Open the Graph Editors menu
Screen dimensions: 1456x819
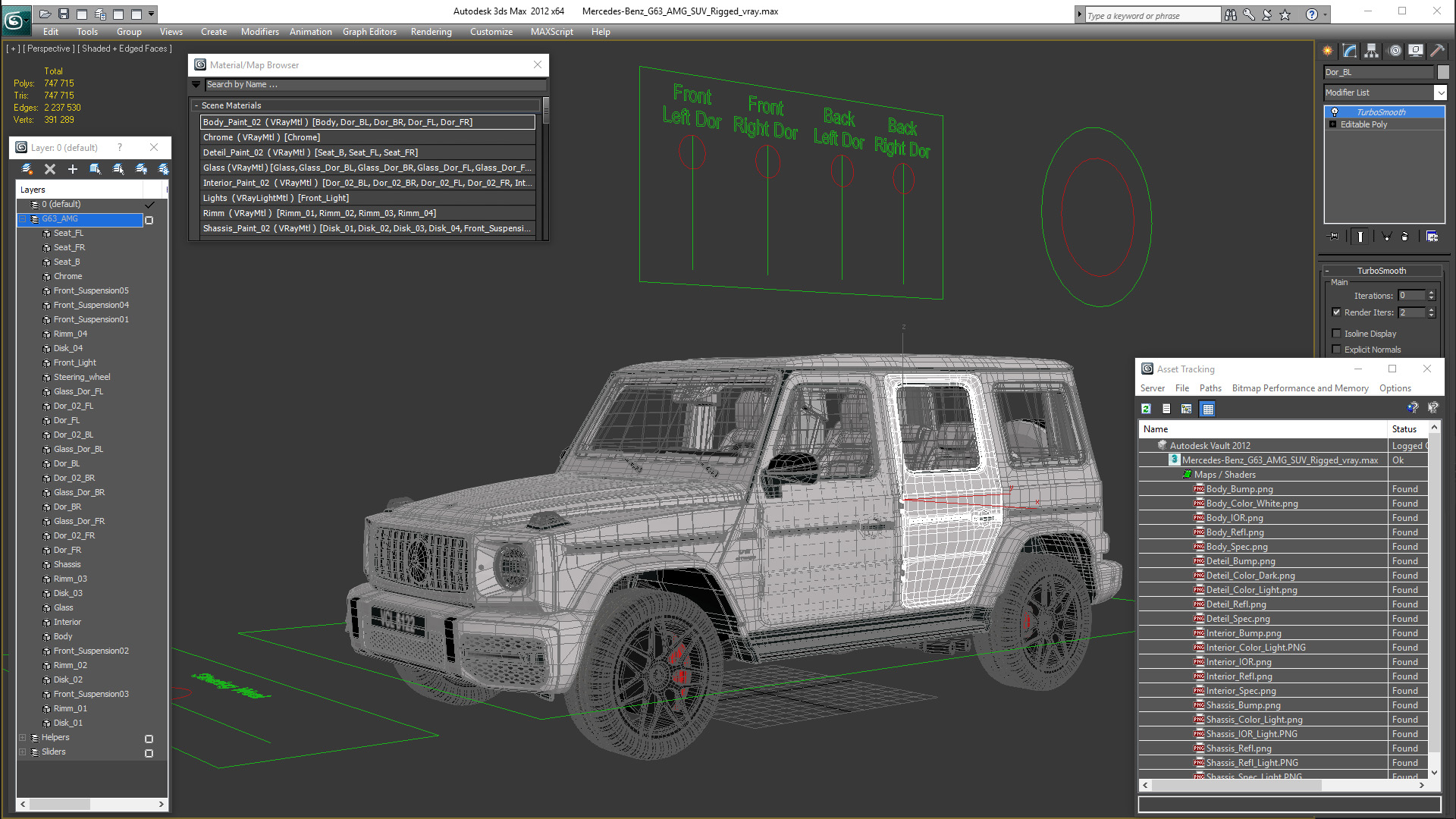(x=369, y=32)
